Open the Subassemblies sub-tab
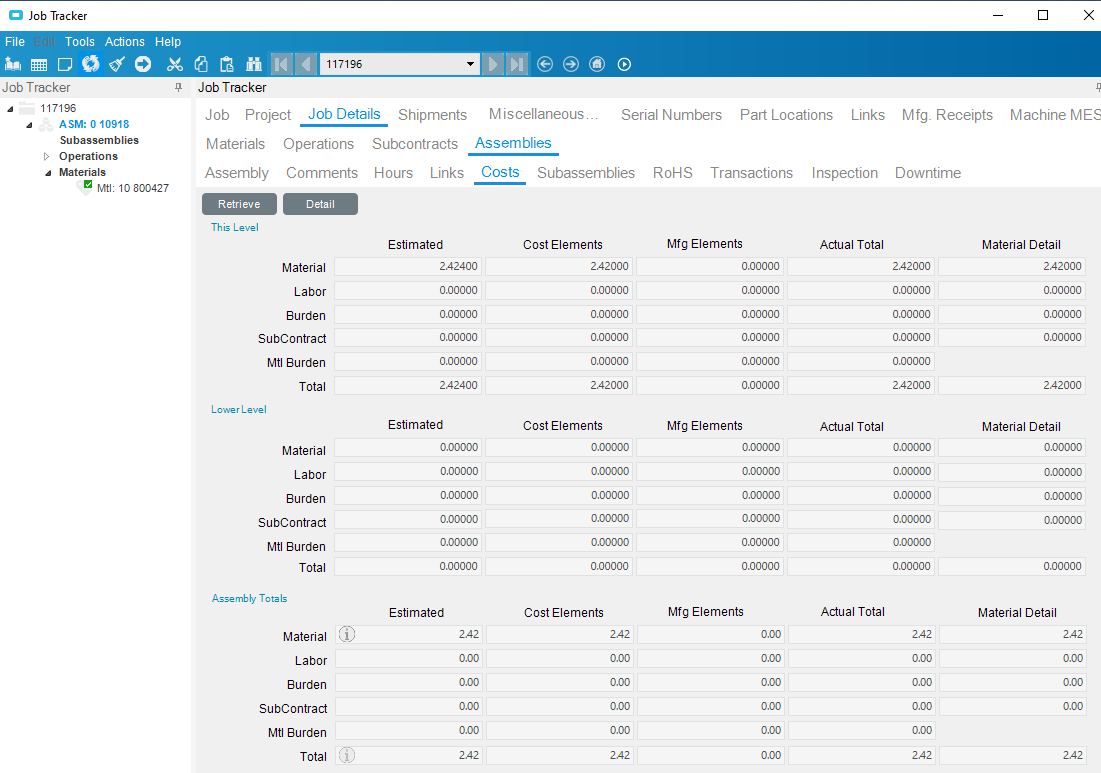Screen dimensions: 1101x773 coord(586,173)
